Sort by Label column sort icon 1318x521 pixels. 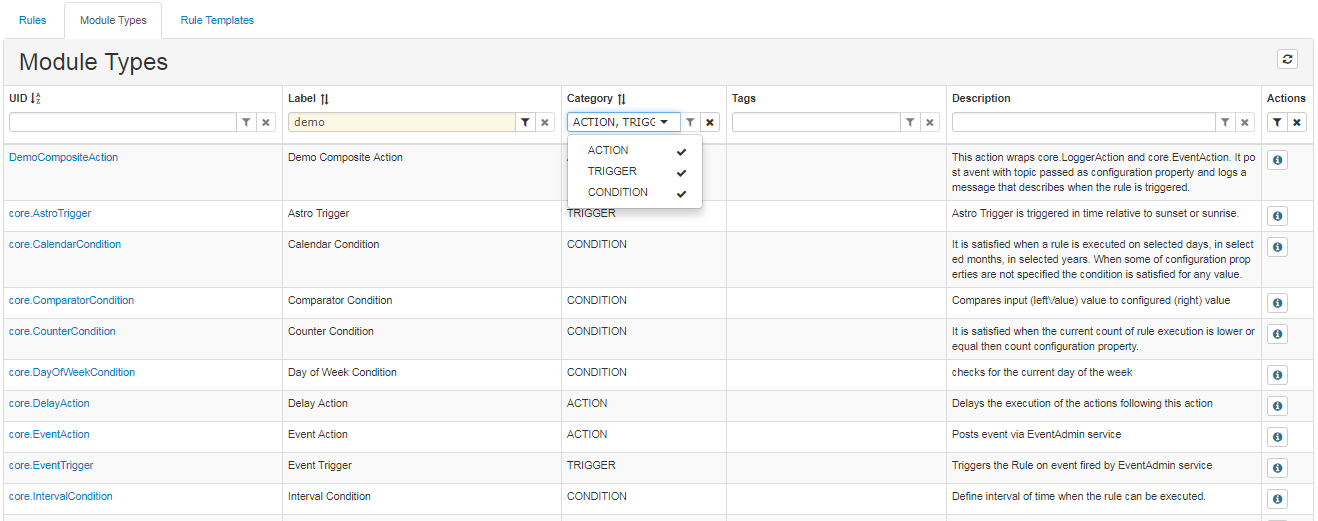click(x=324, y=99)
